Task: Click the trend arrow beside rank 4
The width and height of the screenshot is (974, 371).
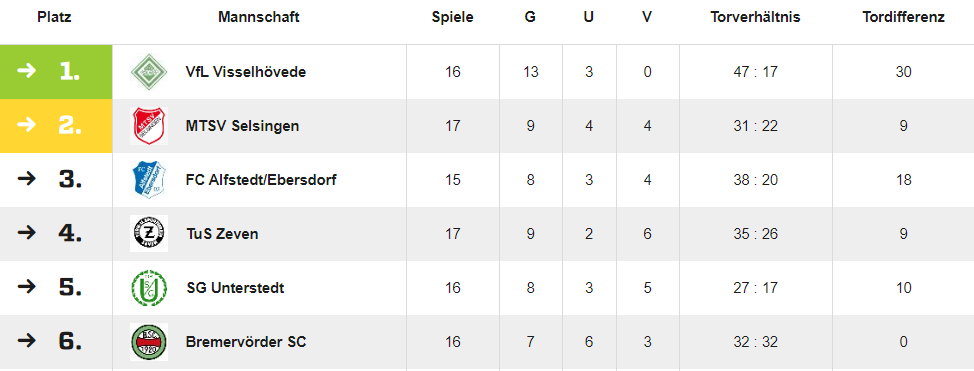Action: tap(27, 233)
